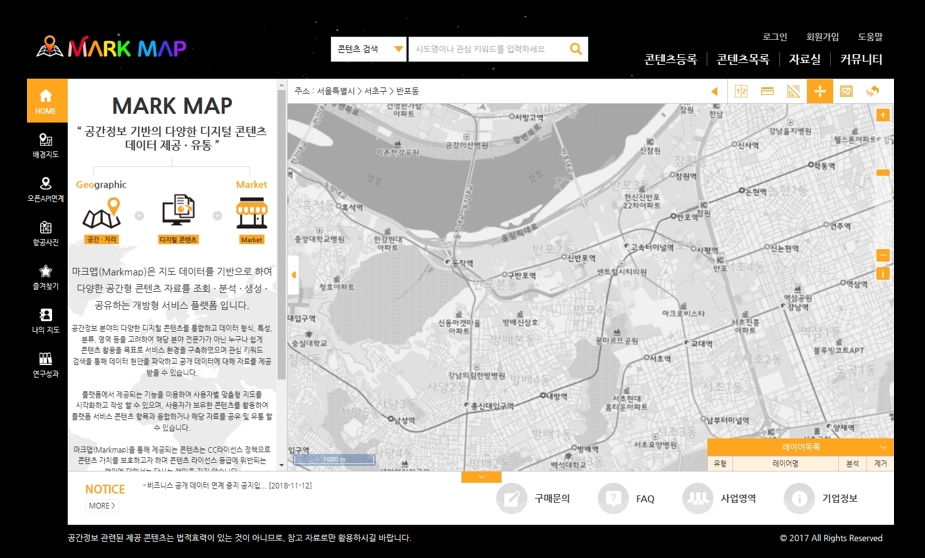The width and height of the screenshot is (925, 558).
Task: Activate the pan move tool
Action: 819,91
